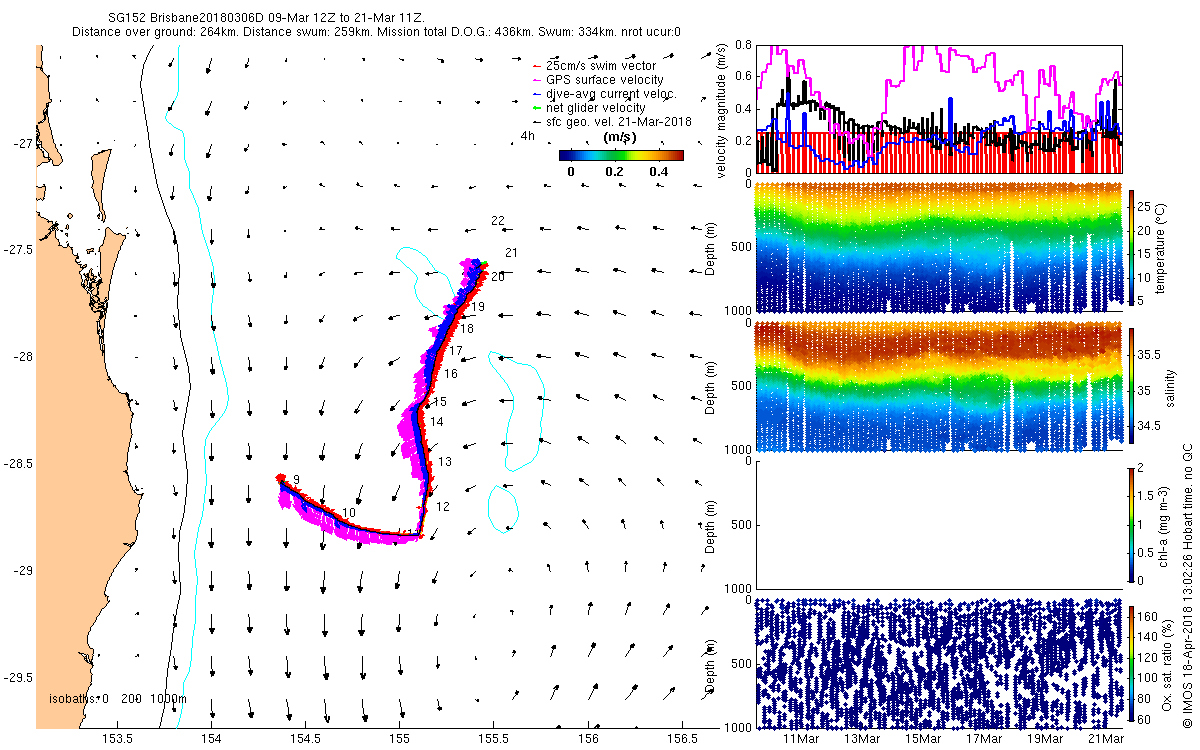Click the 'salinity' colorbar label
The image size is (1200, 750).
(1170, 388)
